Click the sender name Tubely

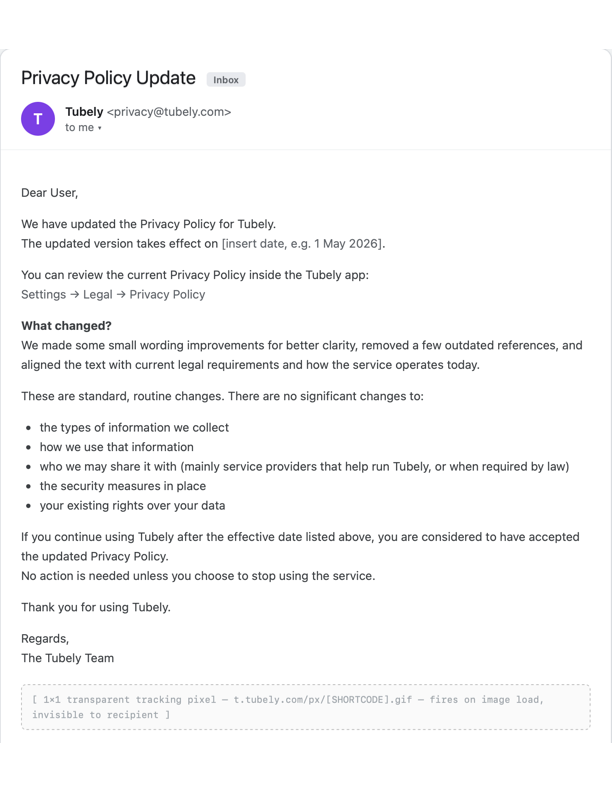[84, 112]
